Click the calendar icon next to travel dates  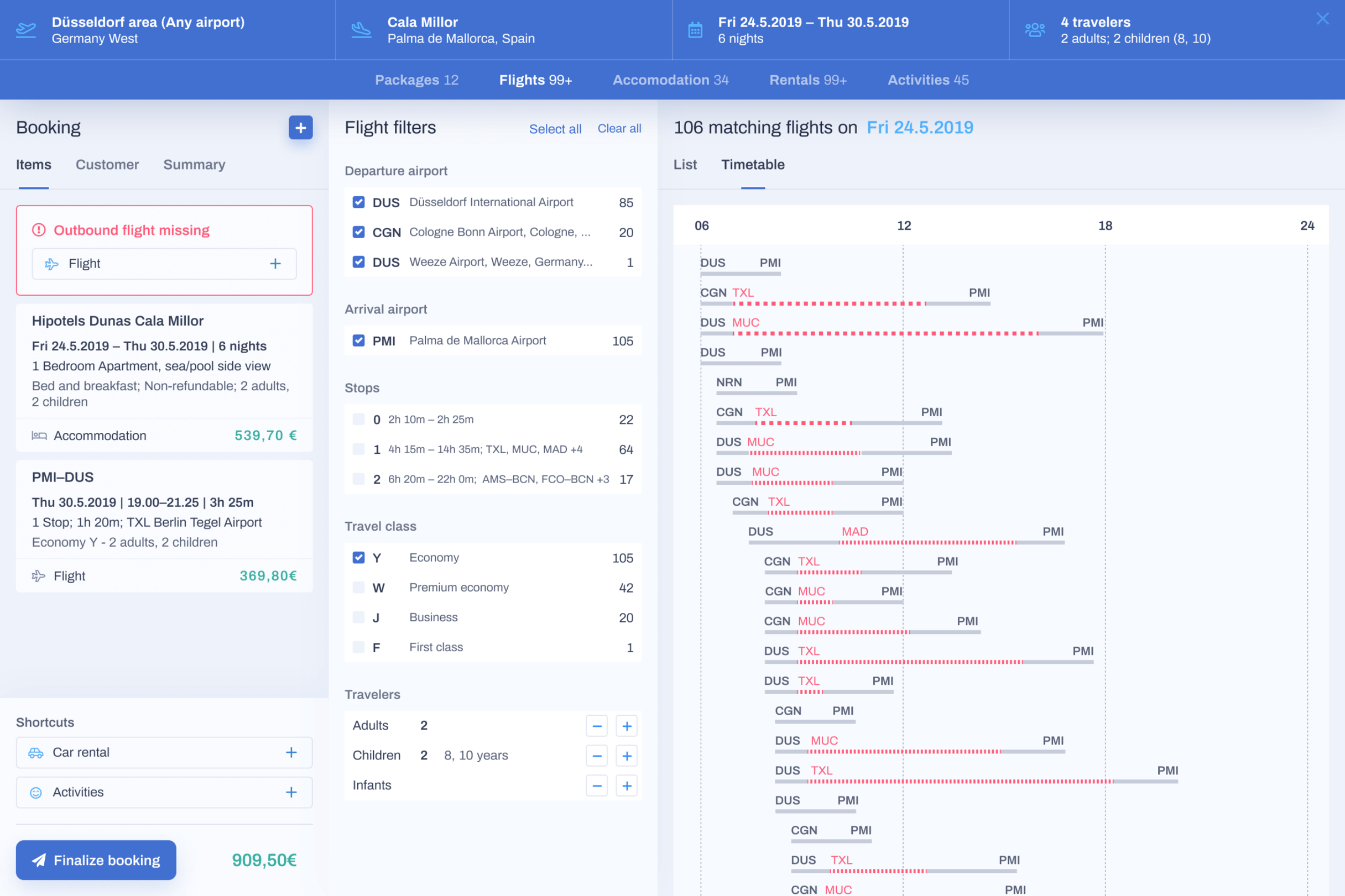coord(695,30)
